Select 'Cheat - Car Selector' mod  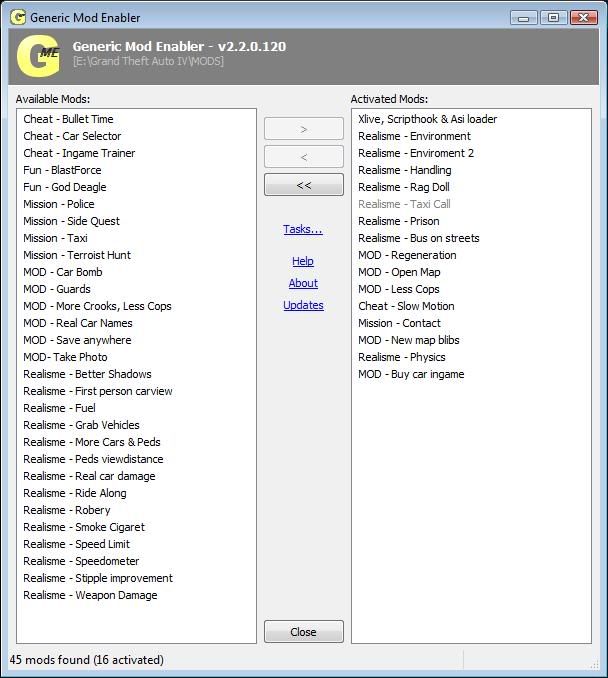72,136
